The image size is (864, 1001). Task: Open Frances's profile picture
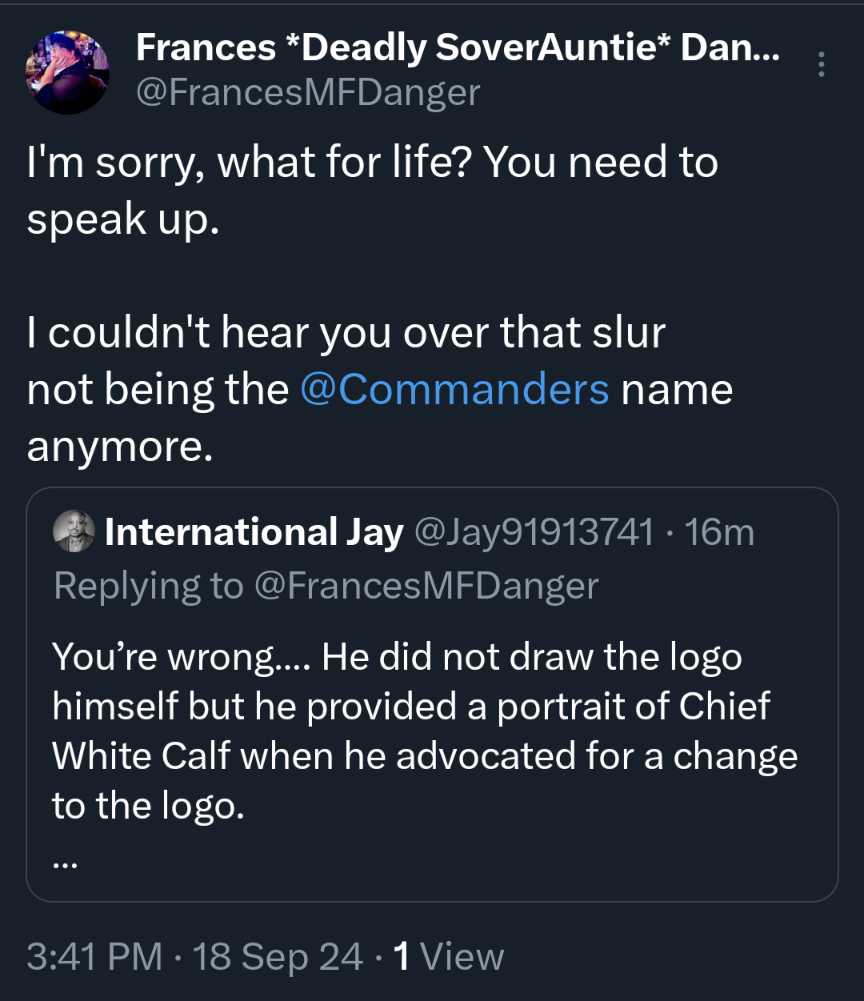click(68, 72)
